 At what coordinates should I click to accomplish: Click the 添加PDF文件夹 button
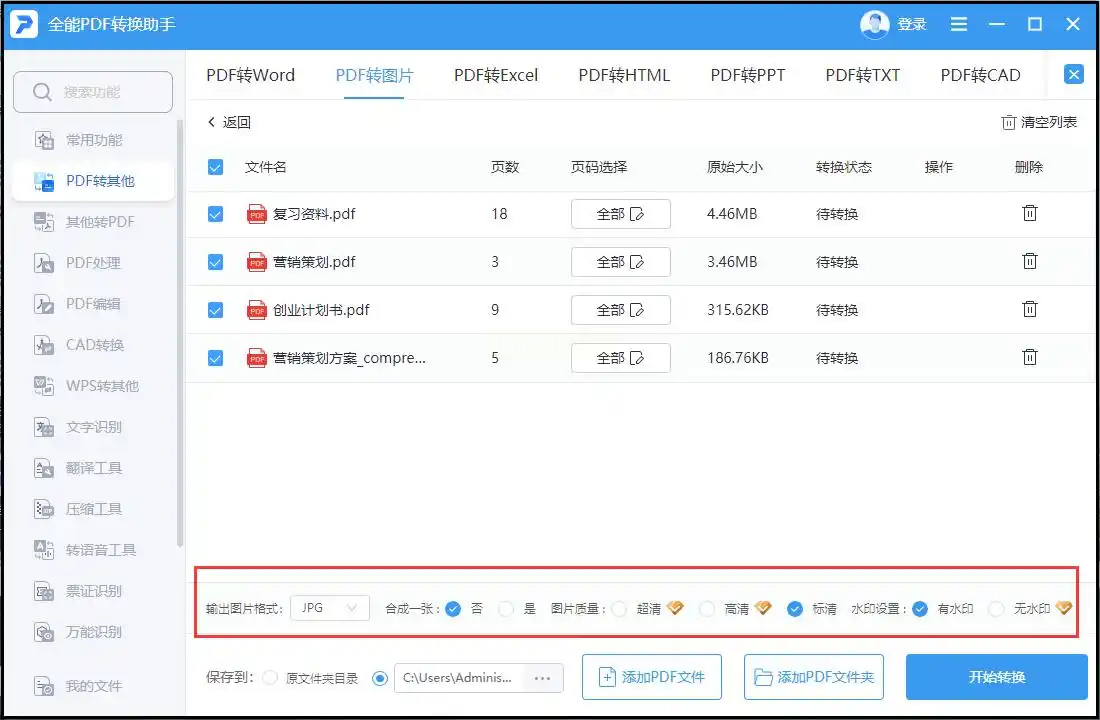(x=814, y=677)
